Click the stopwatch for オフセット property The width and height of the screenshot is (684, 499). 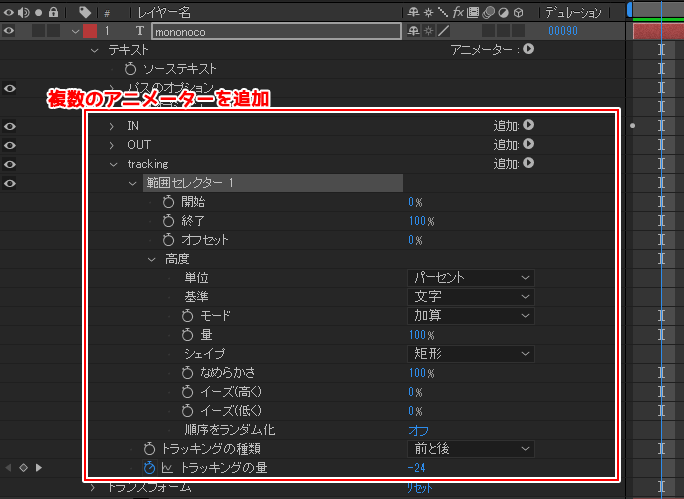coord(168,240)
